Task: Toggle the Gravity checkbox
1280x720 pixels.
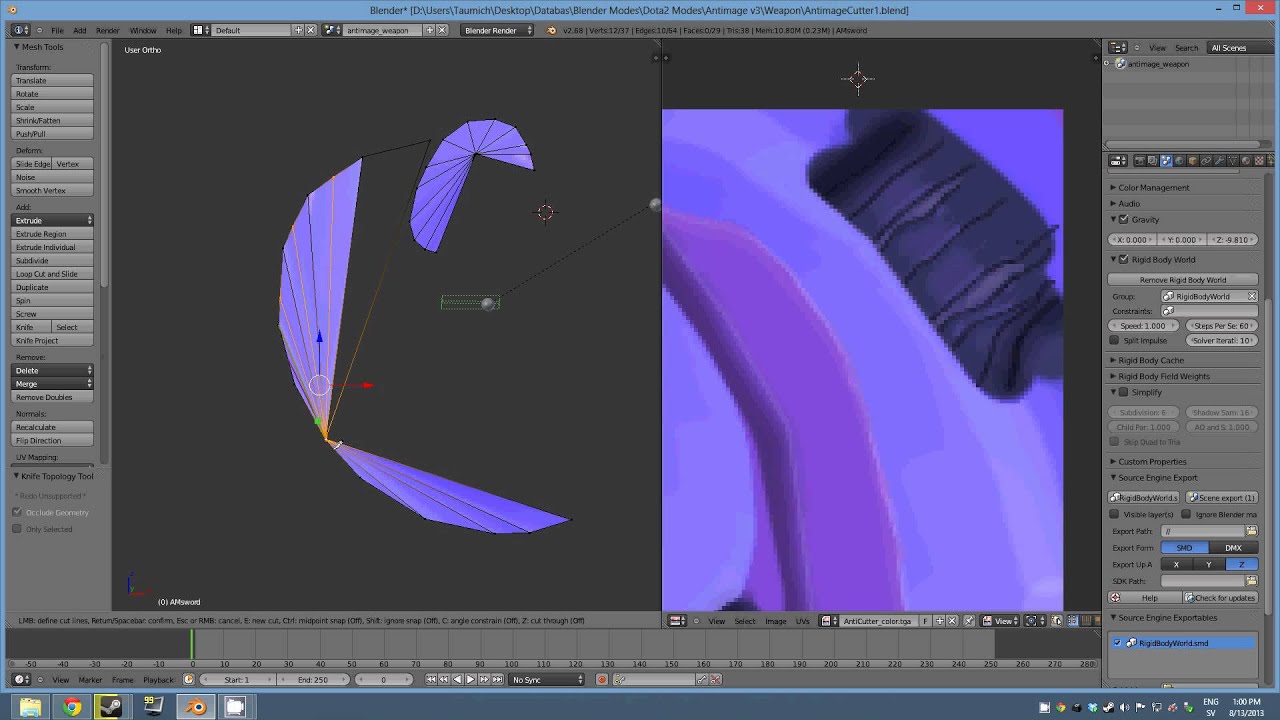Action: (1123, 220)
